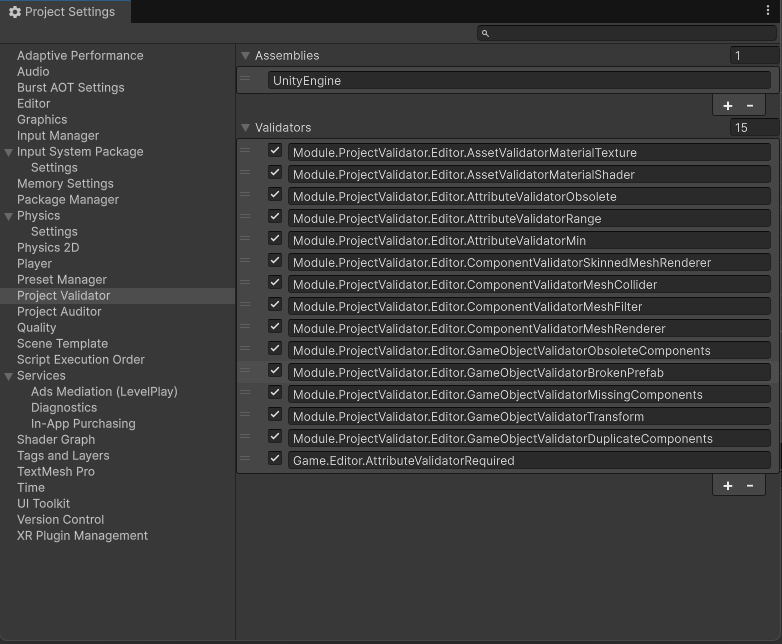The image size is (782, 644).
Task: Collapse Input System Package tree node
Action: (8, 152)
